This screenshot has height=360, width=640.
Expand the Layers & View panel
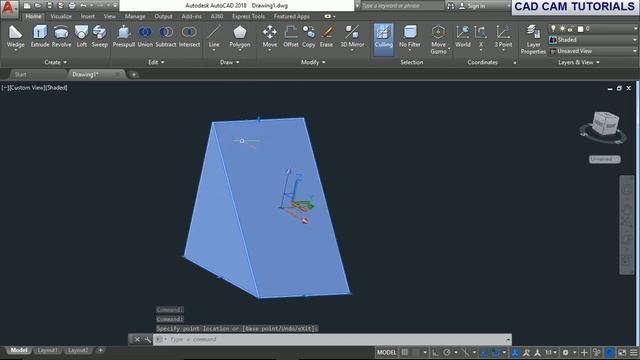click(578, 62)
